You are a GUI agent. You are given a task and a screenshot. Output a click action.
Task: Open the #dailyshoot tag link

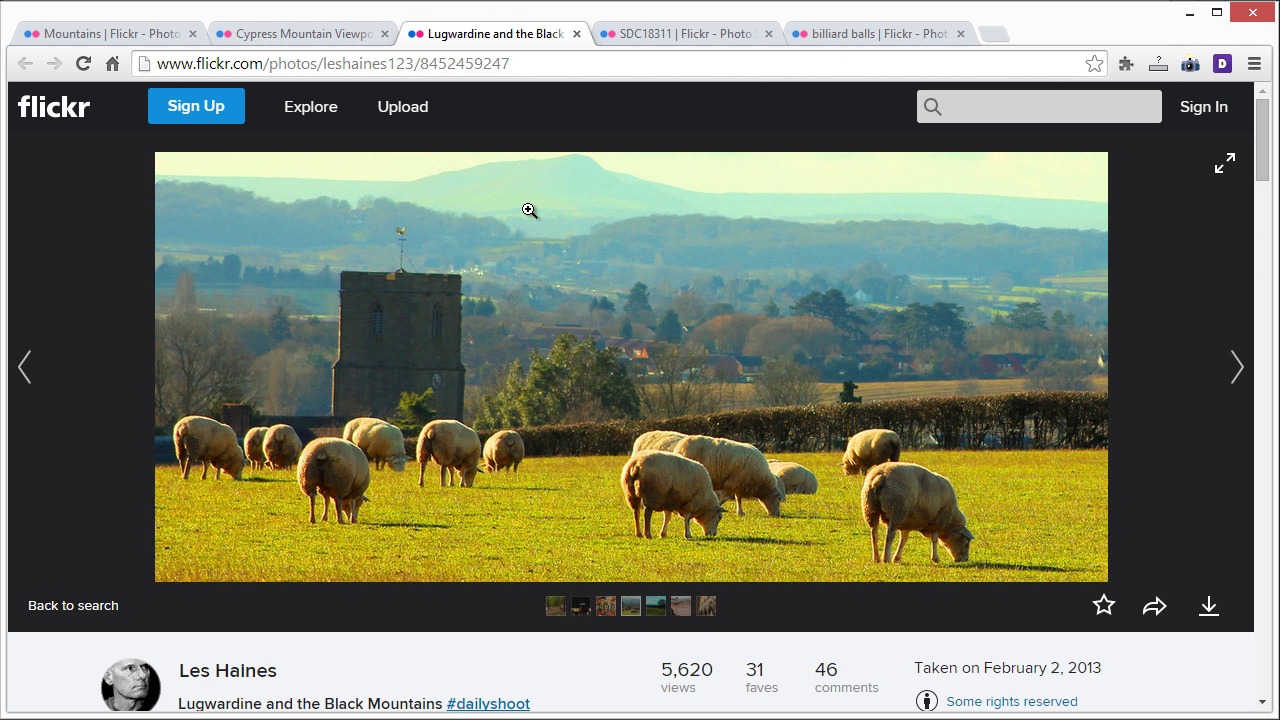click(x=488, y=704)
